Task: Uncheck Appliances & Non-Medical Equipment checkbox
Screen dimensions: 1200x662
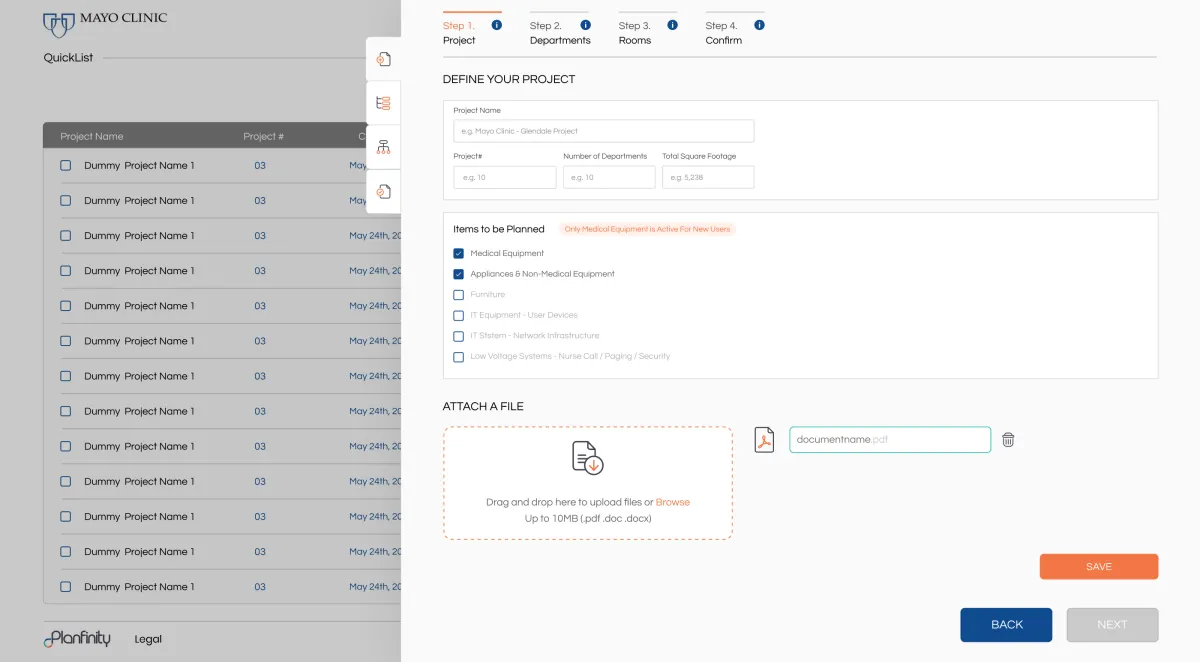Action: tap(459, 274)
